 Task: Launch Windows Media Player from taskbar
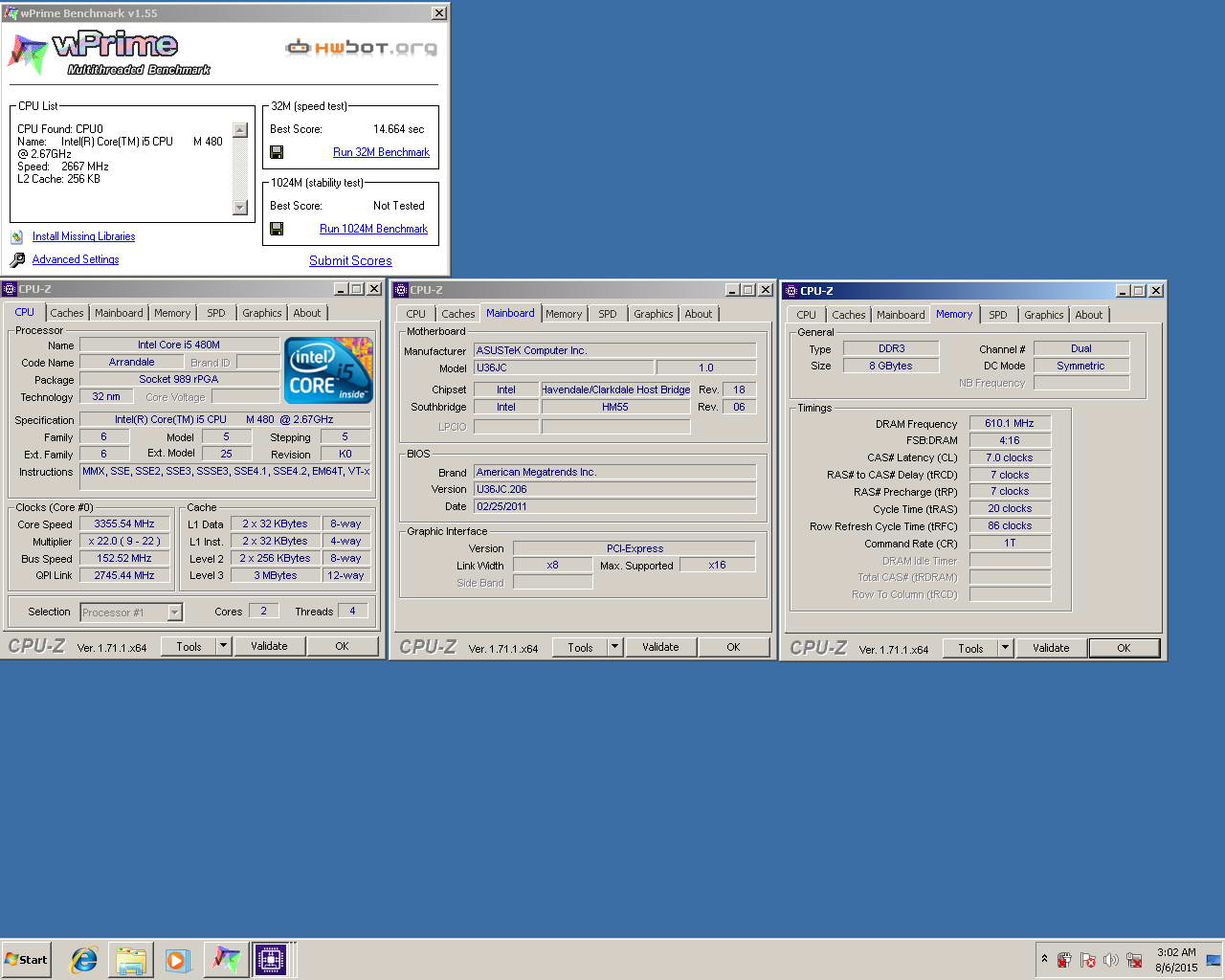click(178, 960)
